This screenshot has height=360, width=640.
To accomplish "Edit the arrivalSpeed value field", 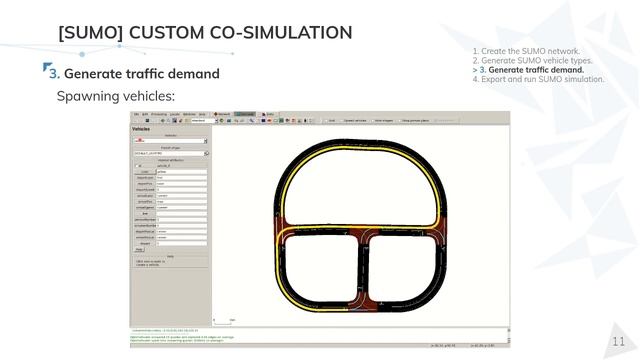I will pos(182,208).
